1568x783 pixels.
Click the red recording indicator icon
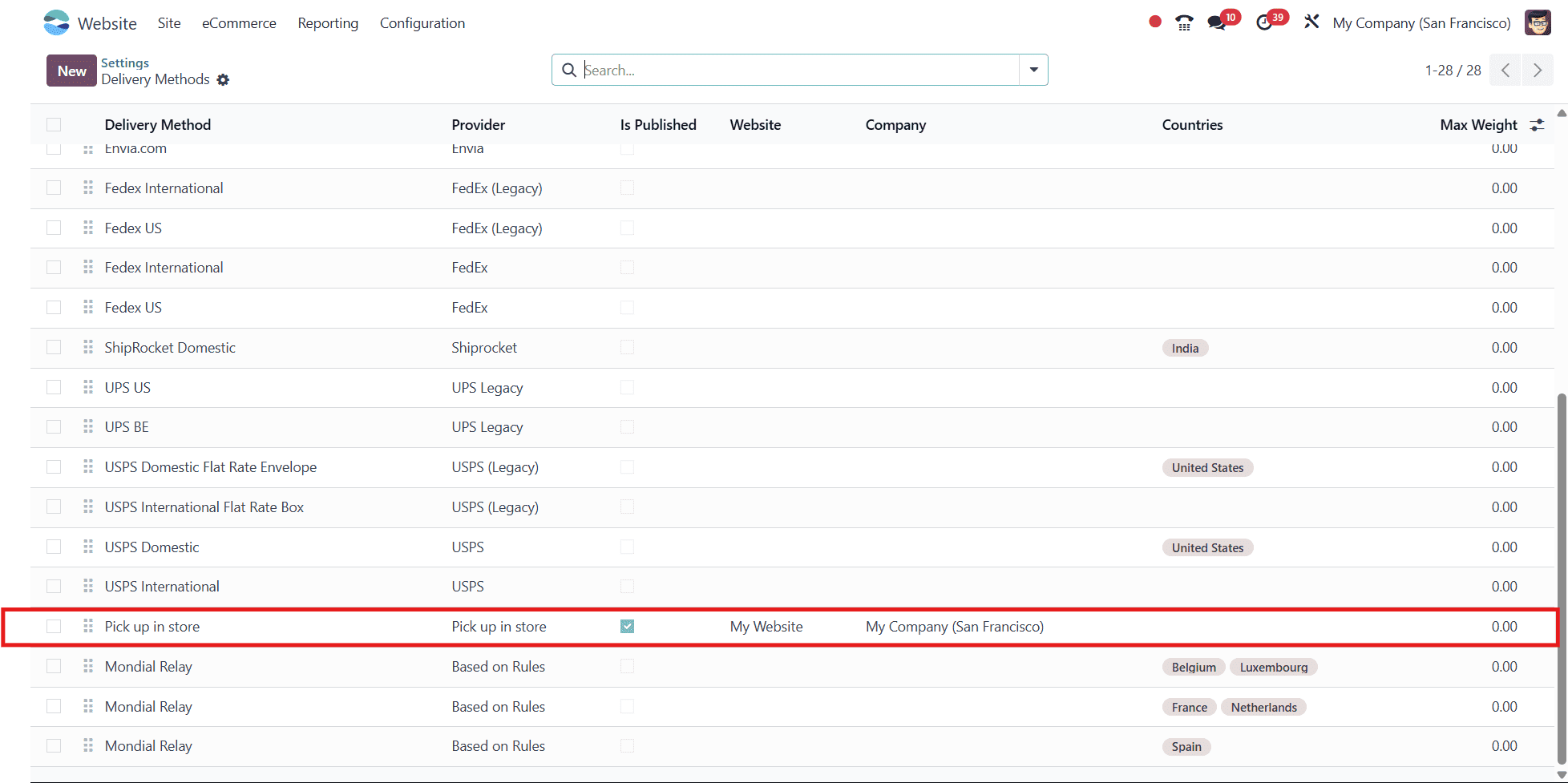[1154, 22]
